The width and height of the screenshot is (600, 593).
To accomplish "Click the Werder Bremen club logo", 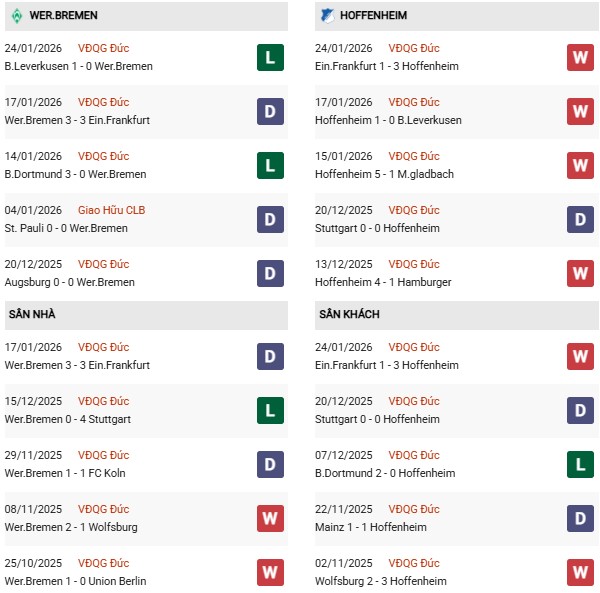I will pyautogui.click(x=14, y=16).
